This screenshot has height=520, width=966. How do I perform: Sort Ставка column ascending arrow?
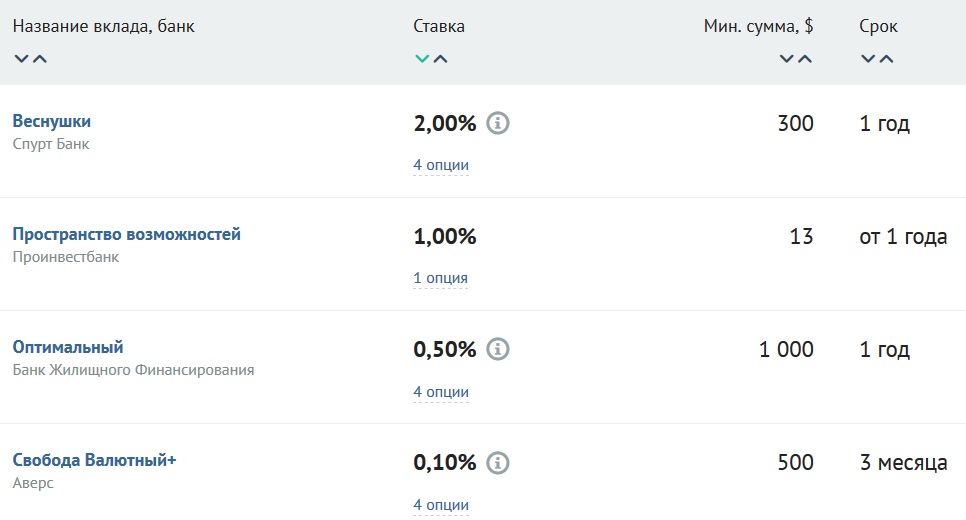[440, 59]
